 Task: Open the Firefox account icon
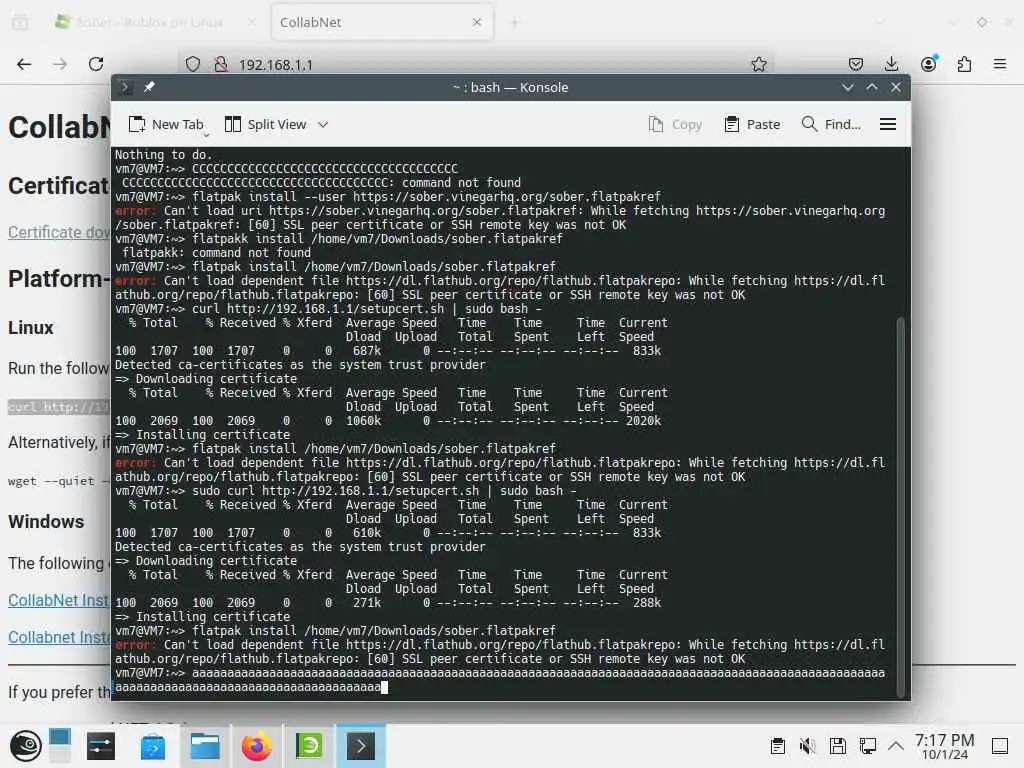928,63
